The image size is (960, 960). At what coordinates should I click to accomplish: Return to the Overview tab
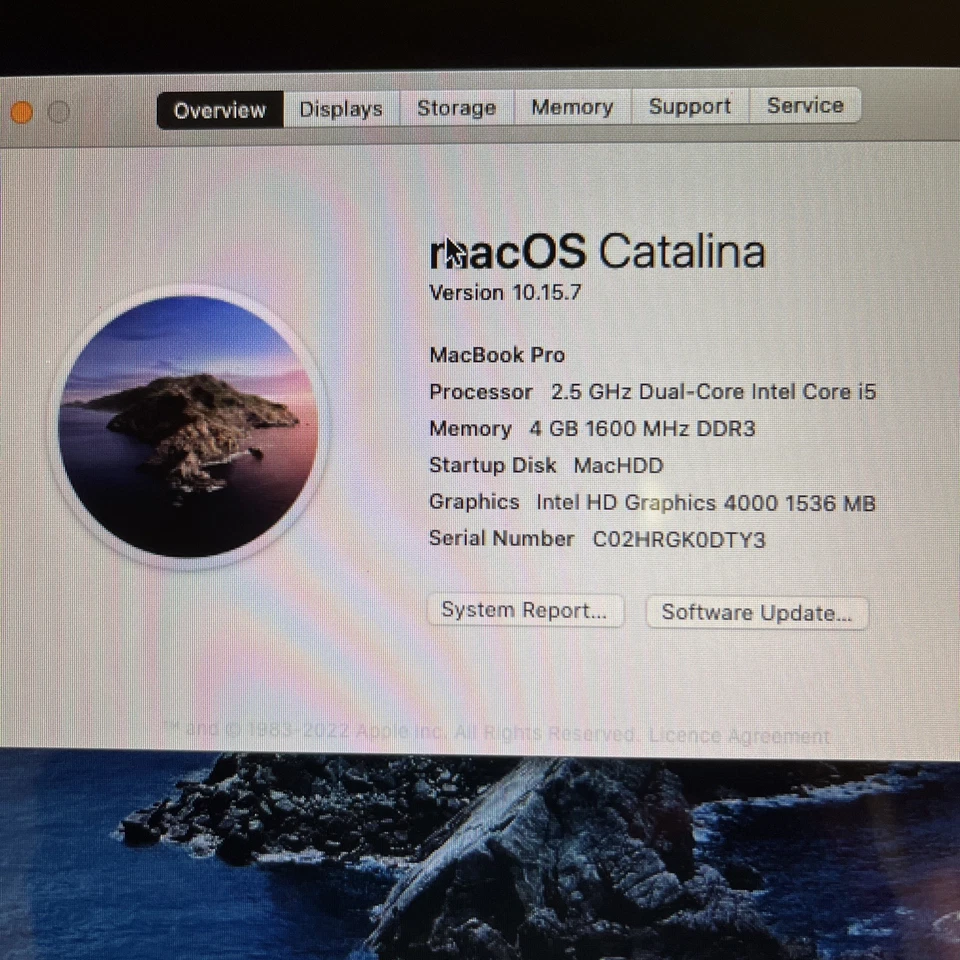(219, 110)
